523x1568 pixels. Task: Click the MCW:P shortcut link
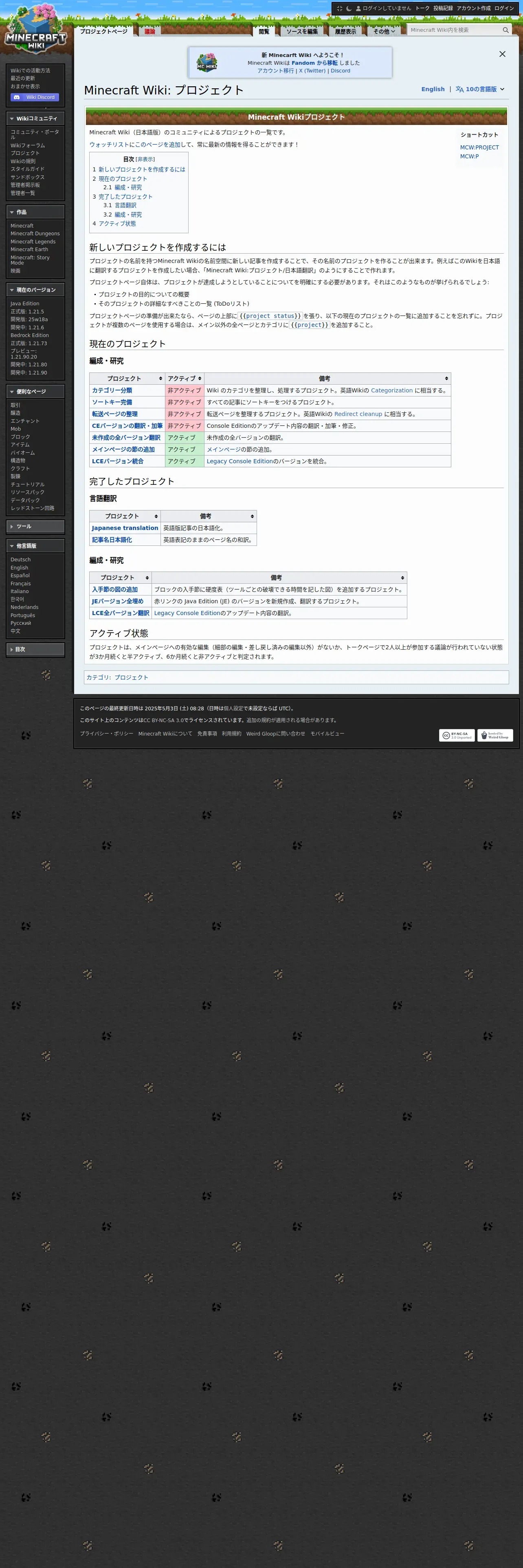tap(469, 156)
